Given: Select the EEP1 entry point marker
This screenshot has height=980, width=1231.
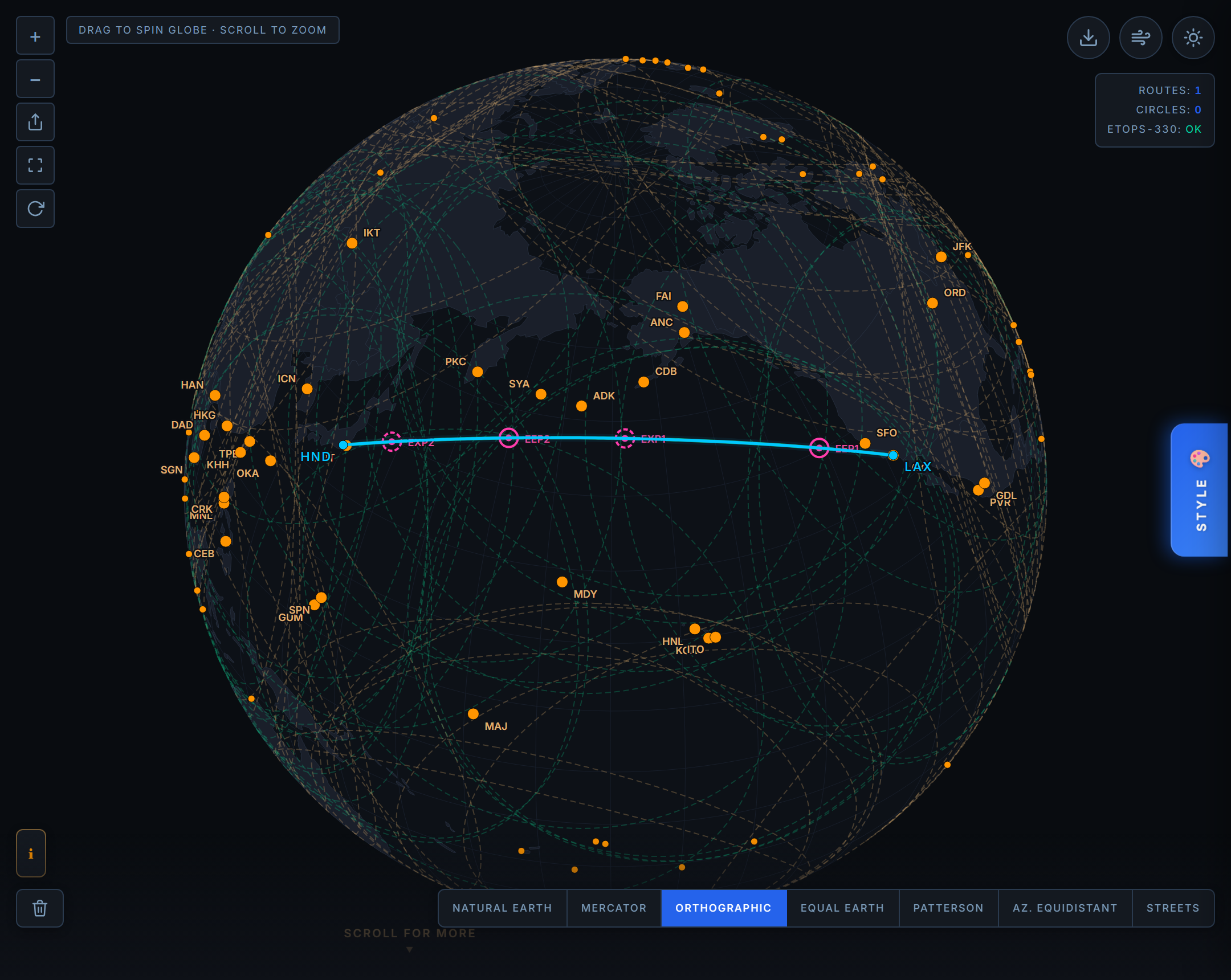Looking at the screenshot, I should coord(820,448).
